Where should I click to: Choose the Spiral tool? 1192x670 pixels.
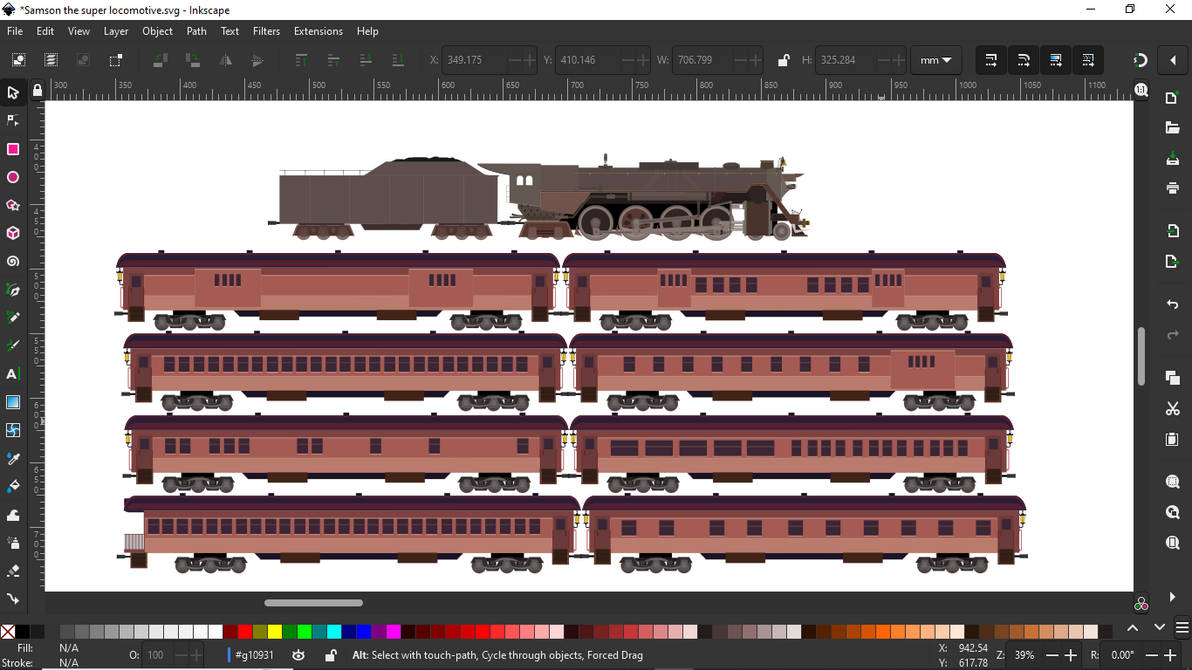pyautogui.click(x=13, y=260)
